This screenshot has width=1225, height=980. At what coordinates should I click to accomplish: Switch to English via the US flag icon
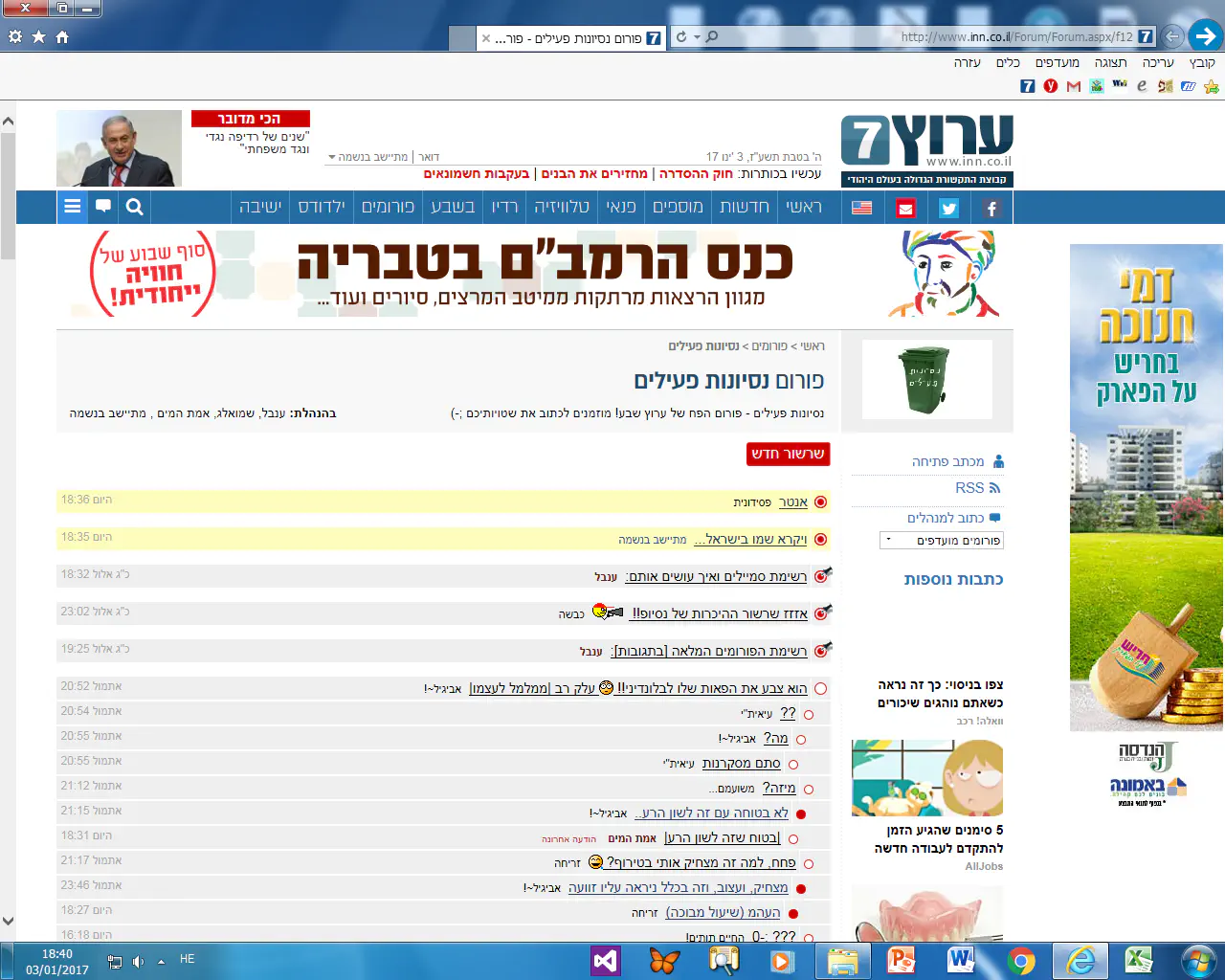861,208
